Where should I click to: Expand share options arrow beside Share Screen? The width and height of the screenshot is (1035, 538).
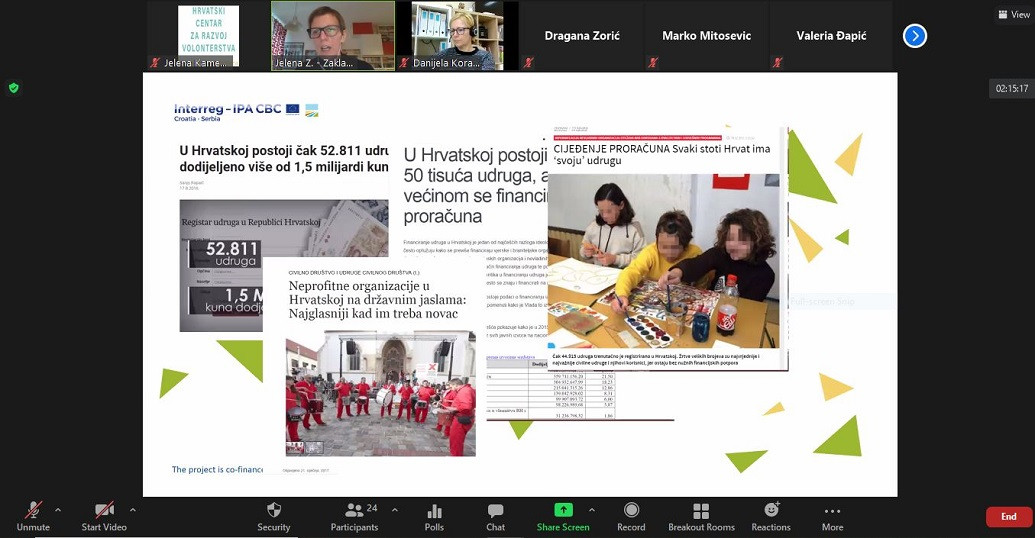coord(591,510)
